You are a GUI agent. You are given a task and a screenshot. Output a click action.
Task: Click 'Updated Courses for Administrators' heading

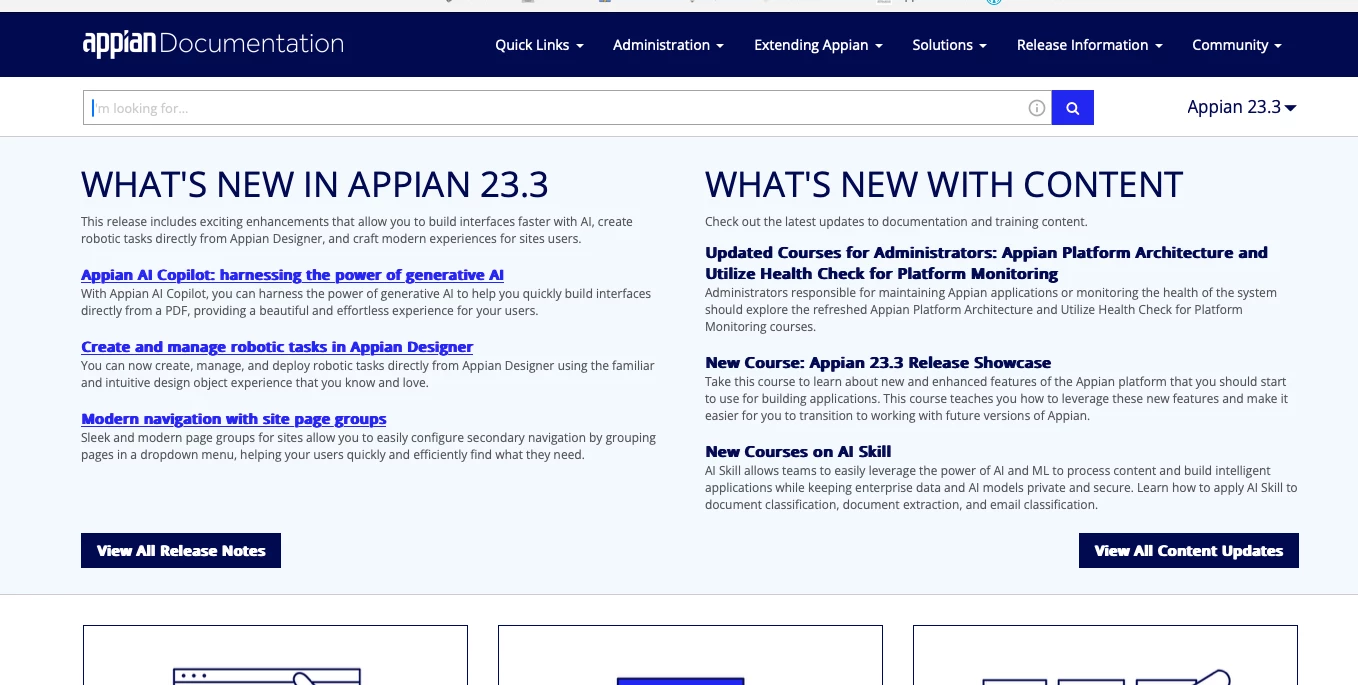[x=986, y=263]
